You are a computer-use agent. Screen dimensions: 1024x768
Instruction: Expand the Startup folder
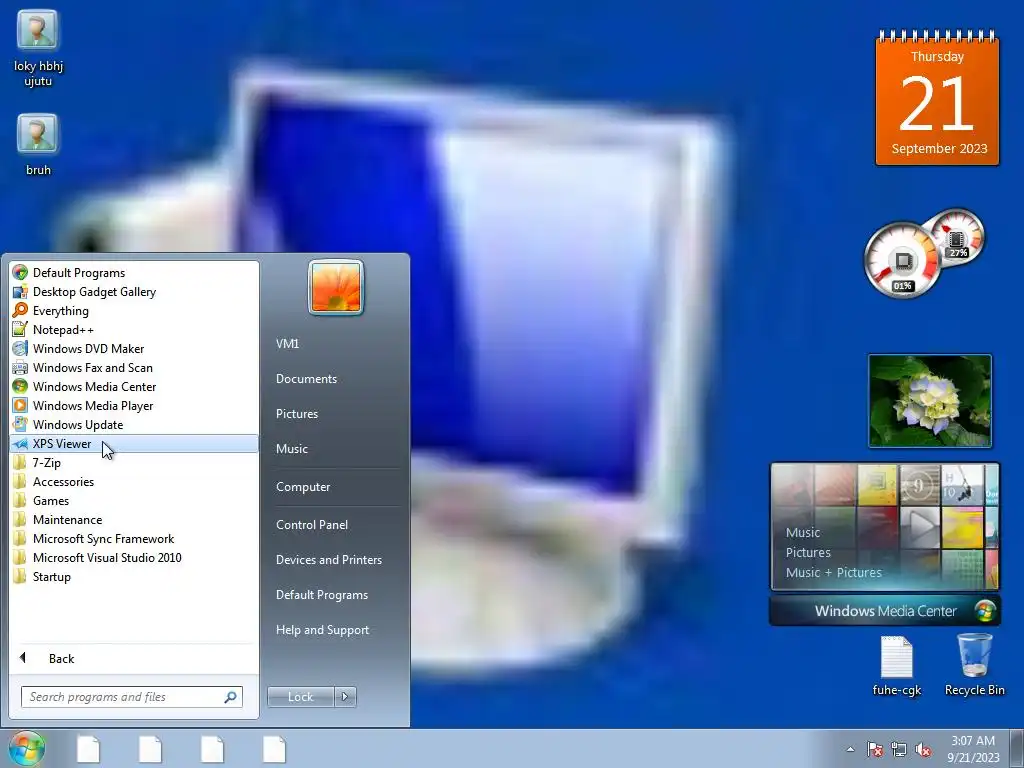(134, 576)
